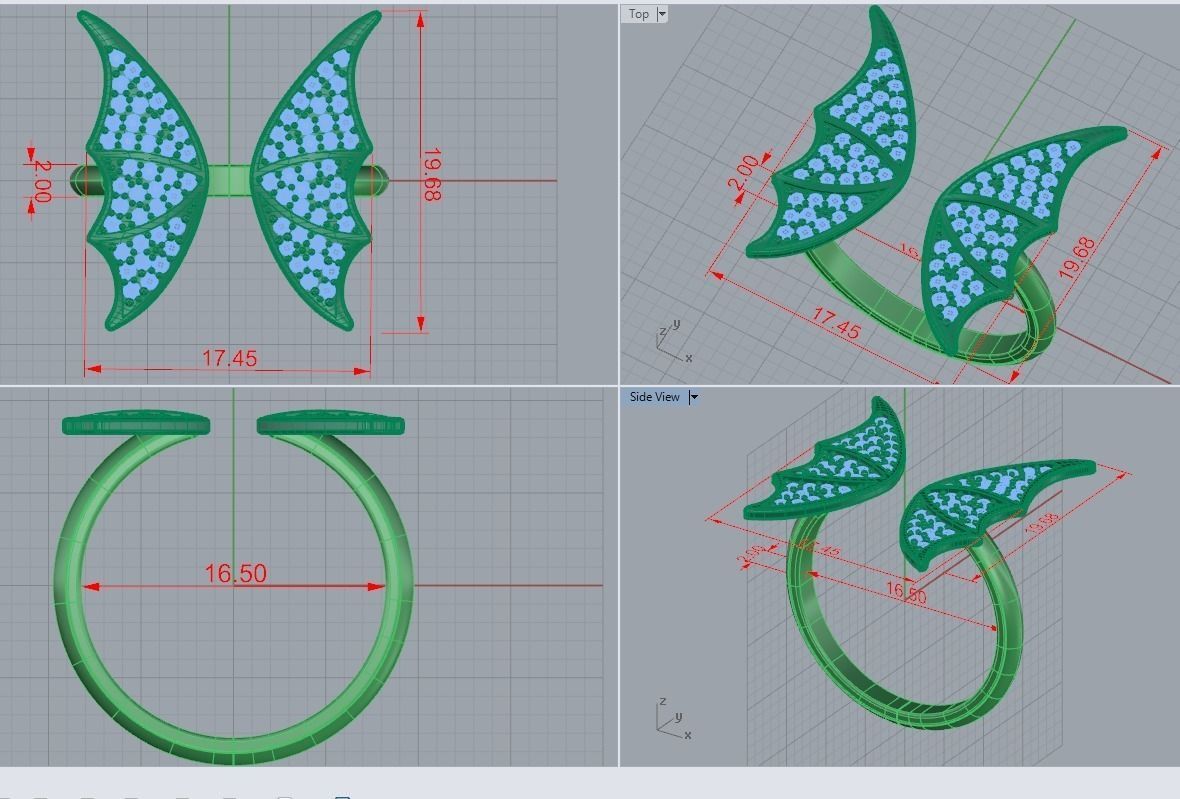This screenshot has width=1180, height=799.
Task: Select the 2.00 dimension in Top-labeled viewport
Action: (x=744, y=173)
